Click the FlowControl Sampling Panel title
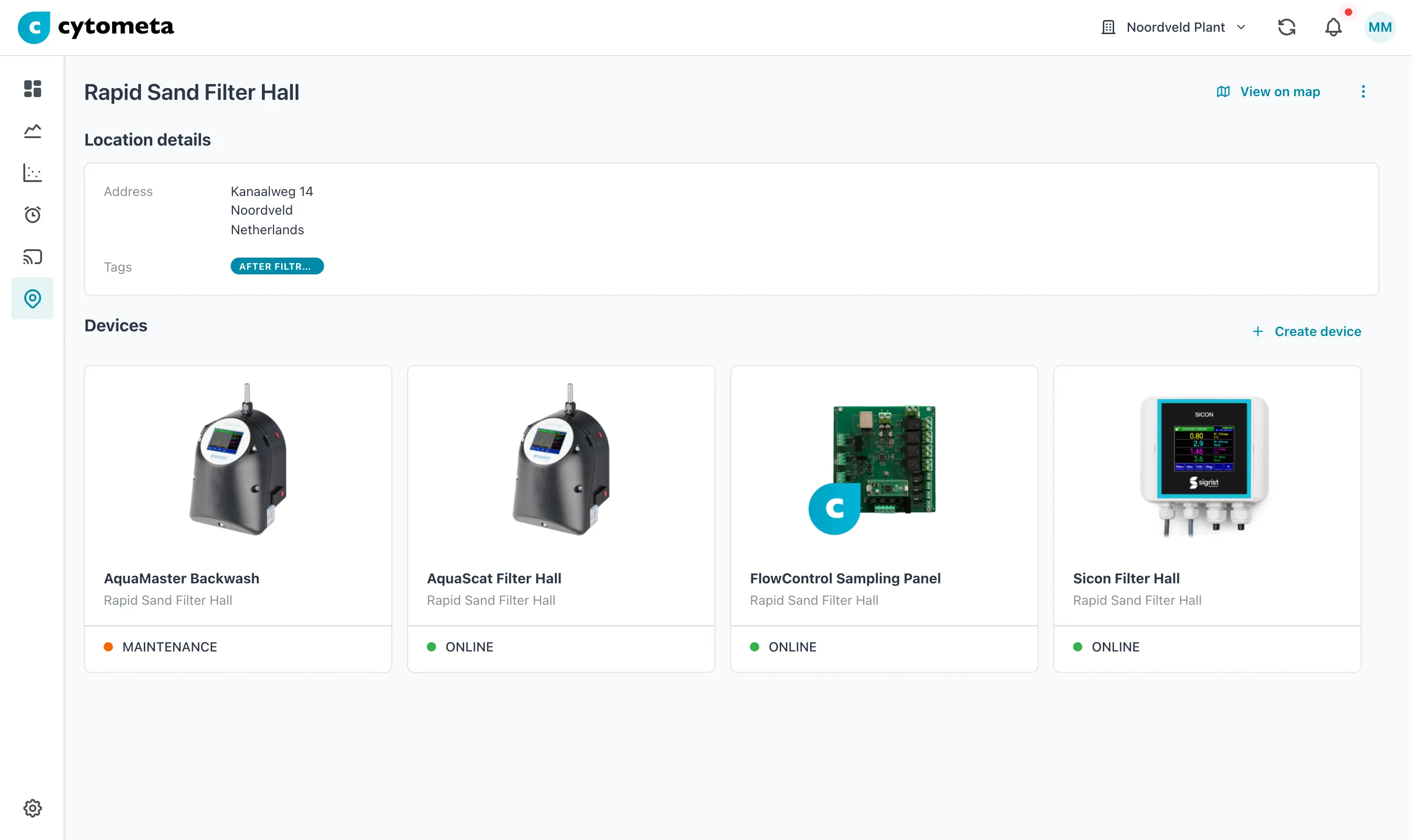1412x840 pixels. (845, 579)
